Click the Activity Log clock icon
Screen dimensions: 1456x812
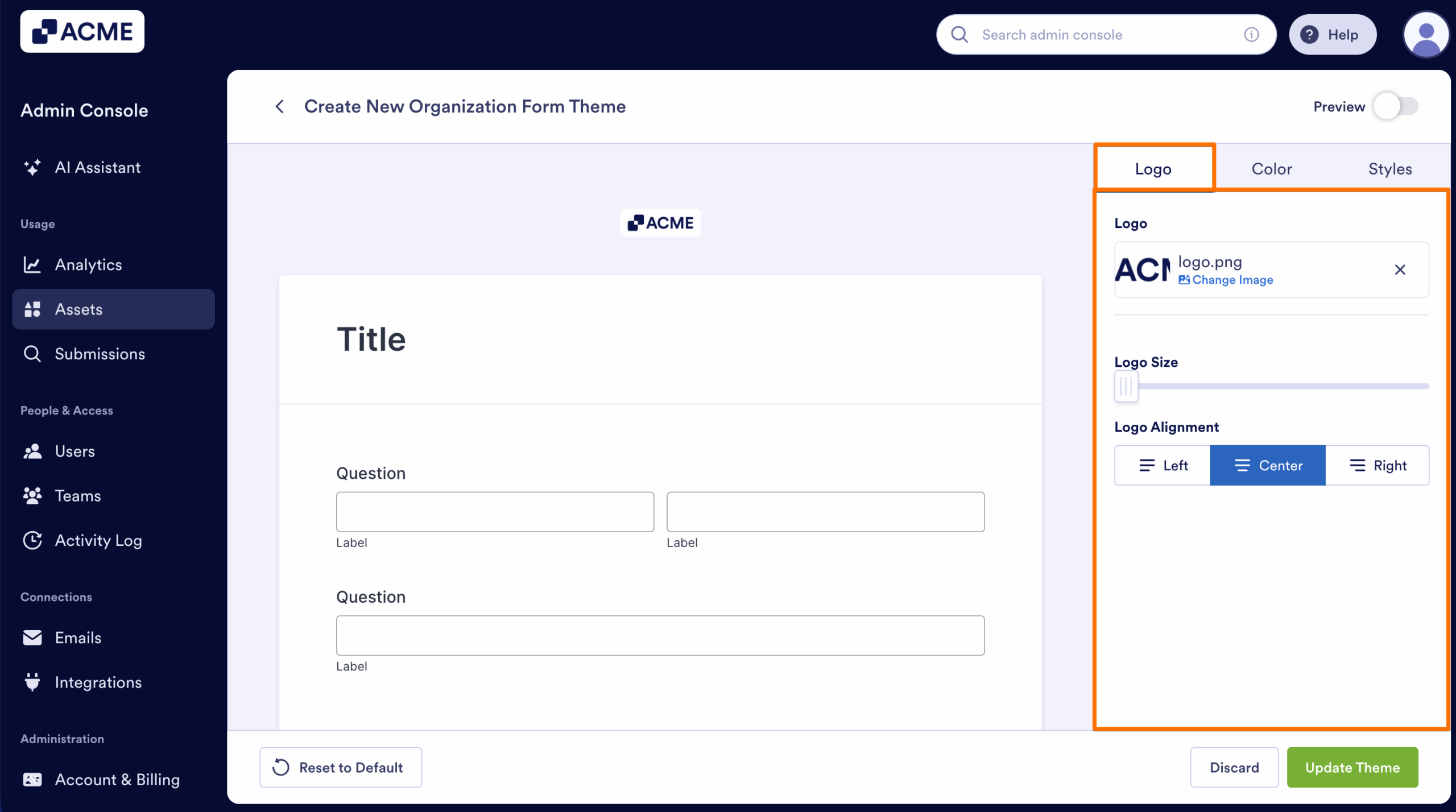point(32,540)
